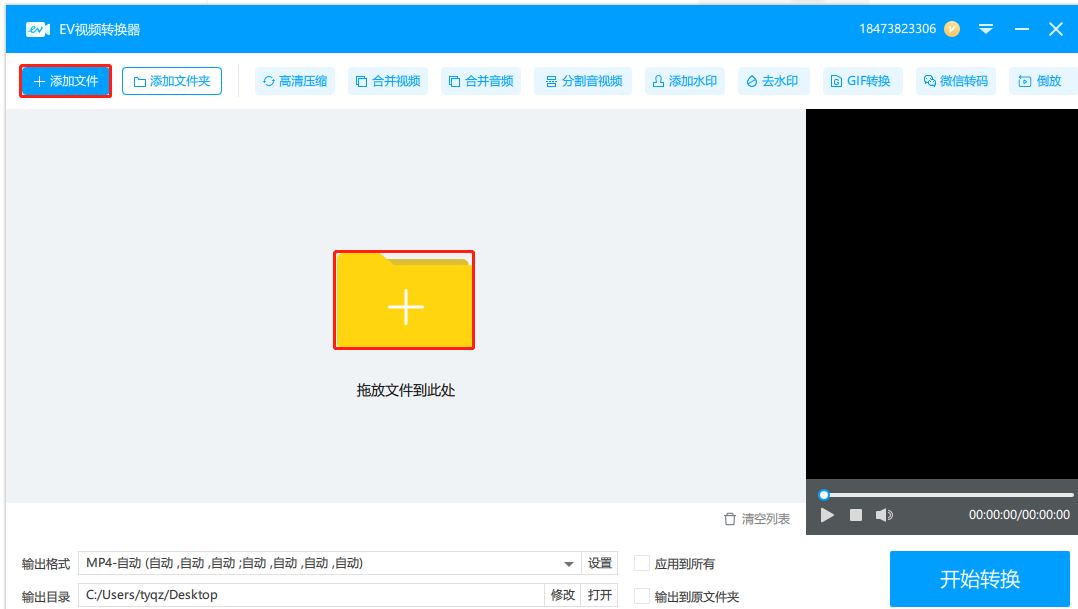Image resolution: width=1078 pixels, height=609 pixels.
Task: Select the 分割音视频 splitter tool
Action: (x=583, y=80)
